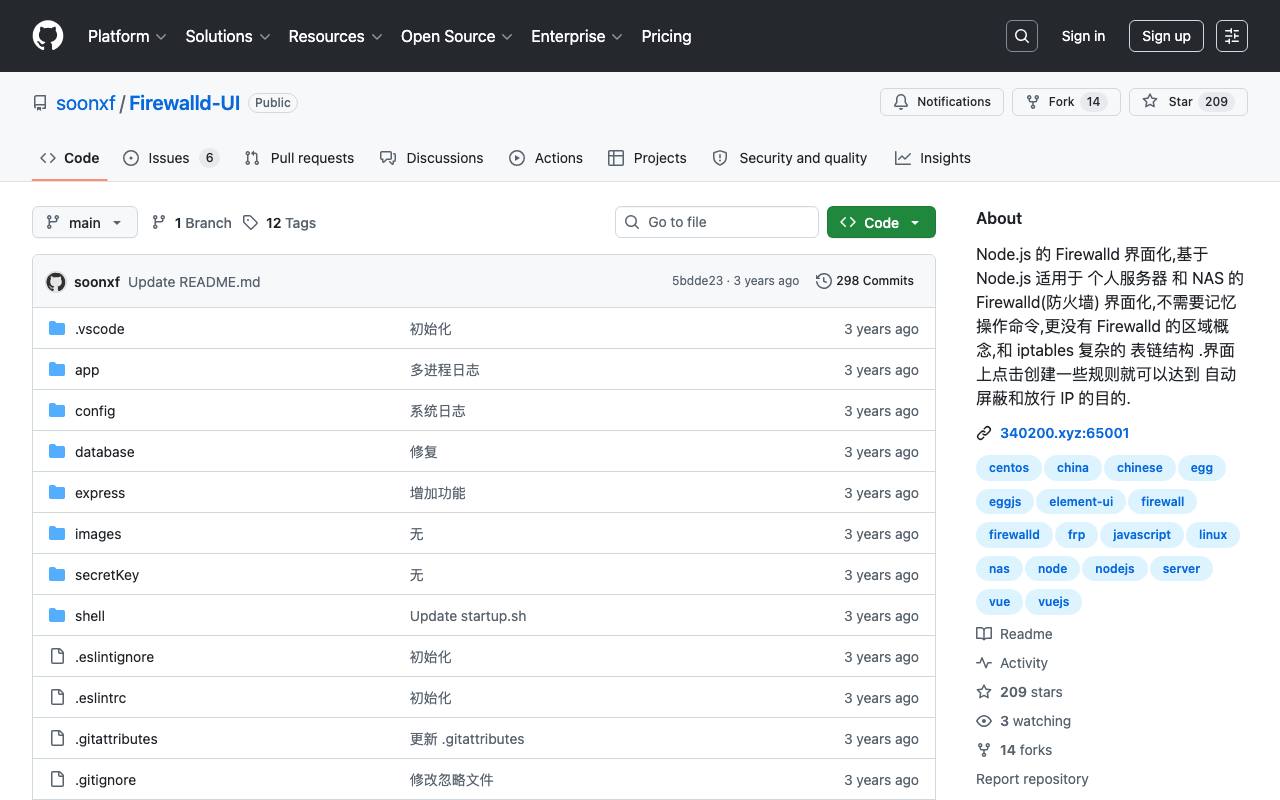
Task: Open the app folder icon
Action: point(57,369)
